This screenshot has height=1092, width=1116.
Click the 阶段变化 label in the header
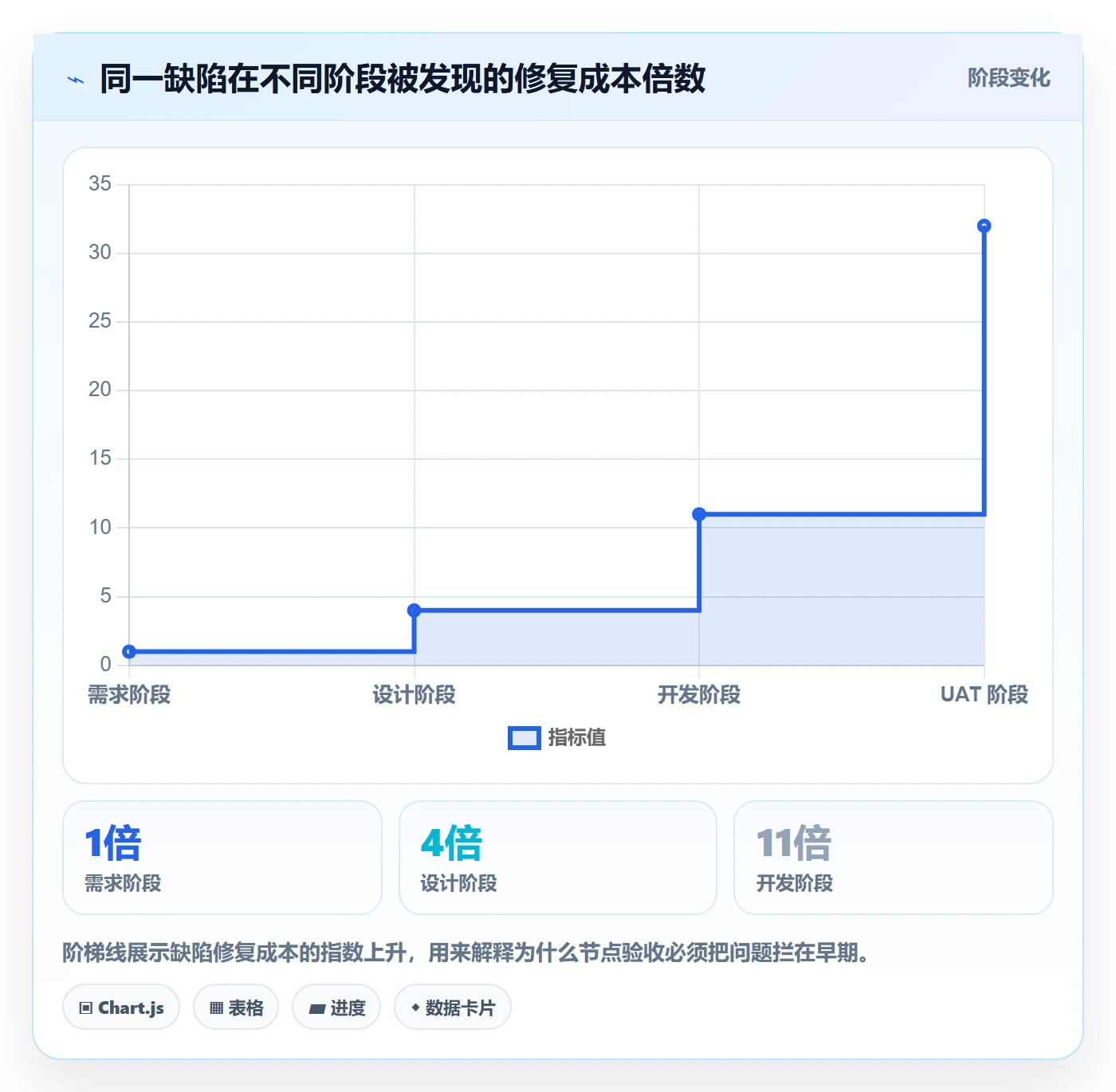1009,78
